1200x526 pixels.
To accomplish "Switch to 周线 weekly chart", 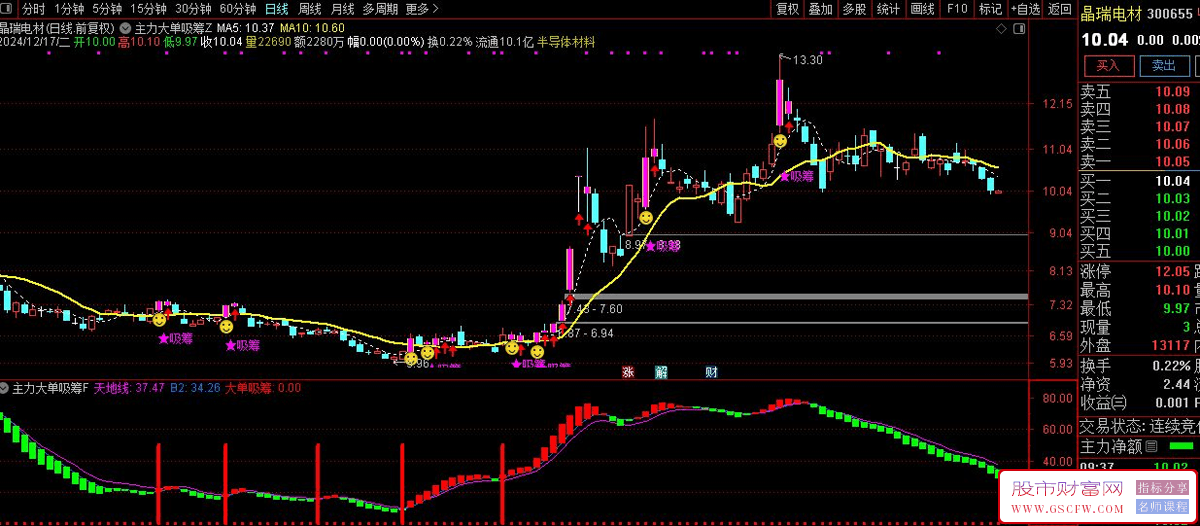I will (x=310, y=9).
